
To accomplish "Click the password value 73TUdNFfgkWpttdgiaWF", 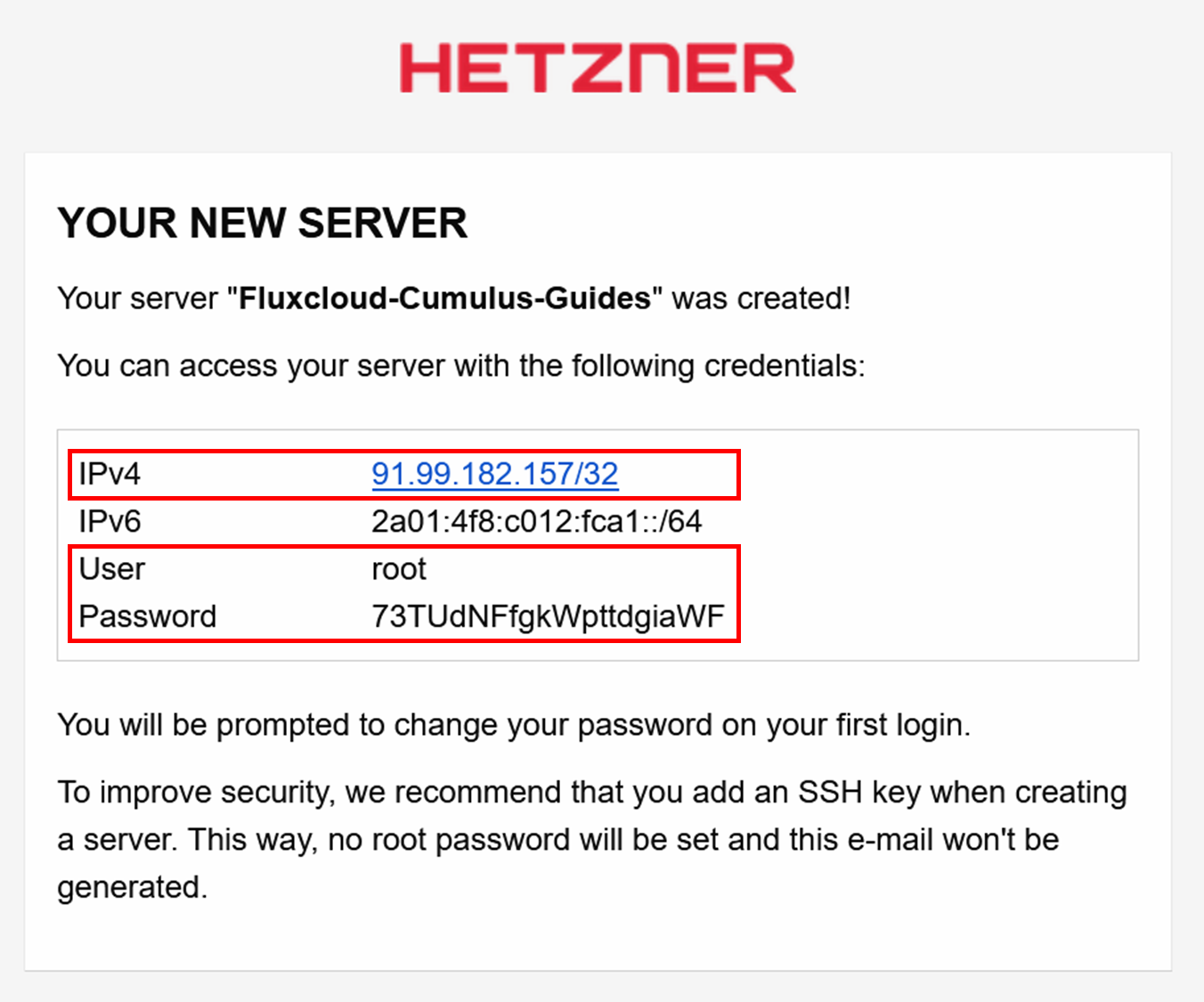I will [x=548, y=616].
